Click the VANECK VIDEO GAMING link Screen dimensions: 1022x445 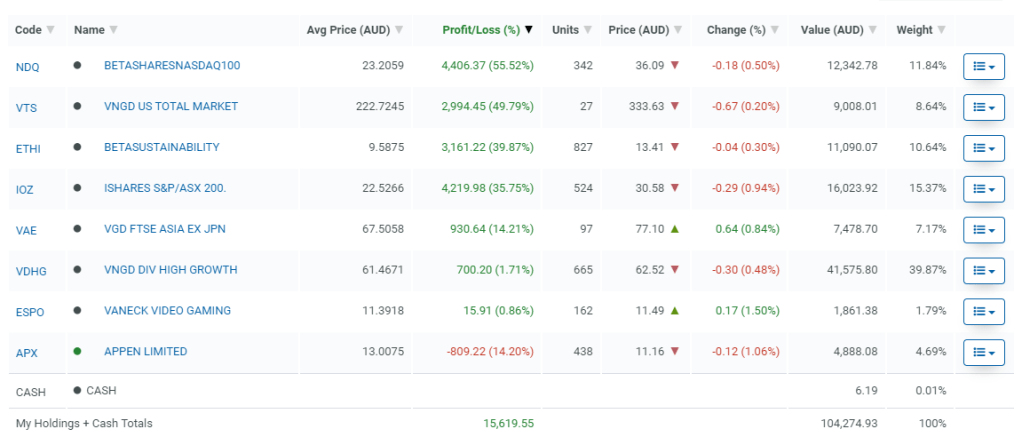coord(167,310)
